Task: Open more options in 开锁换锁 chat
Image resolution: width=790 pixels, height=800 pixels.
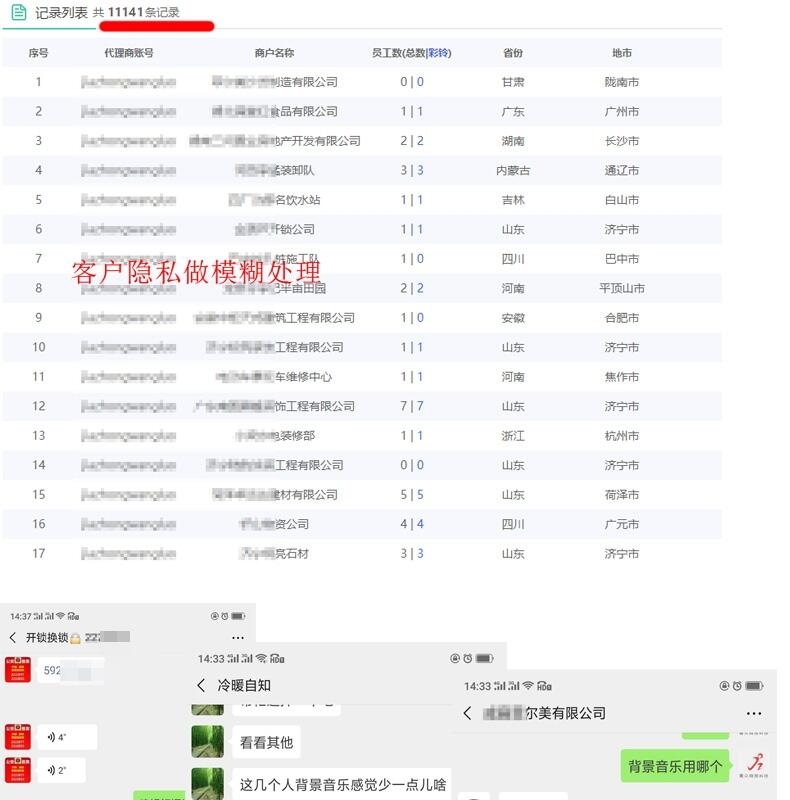Action: (x=238, y=637)
